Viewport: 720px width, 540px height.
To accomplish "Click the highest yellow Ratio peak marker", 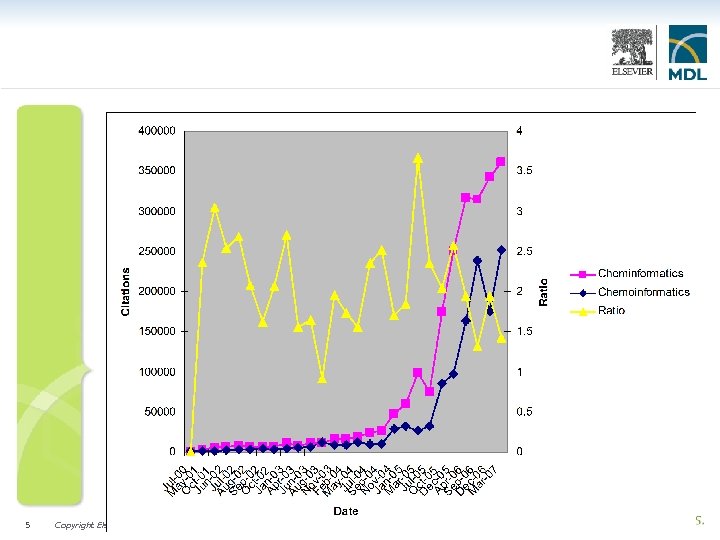I will (418, 158).
